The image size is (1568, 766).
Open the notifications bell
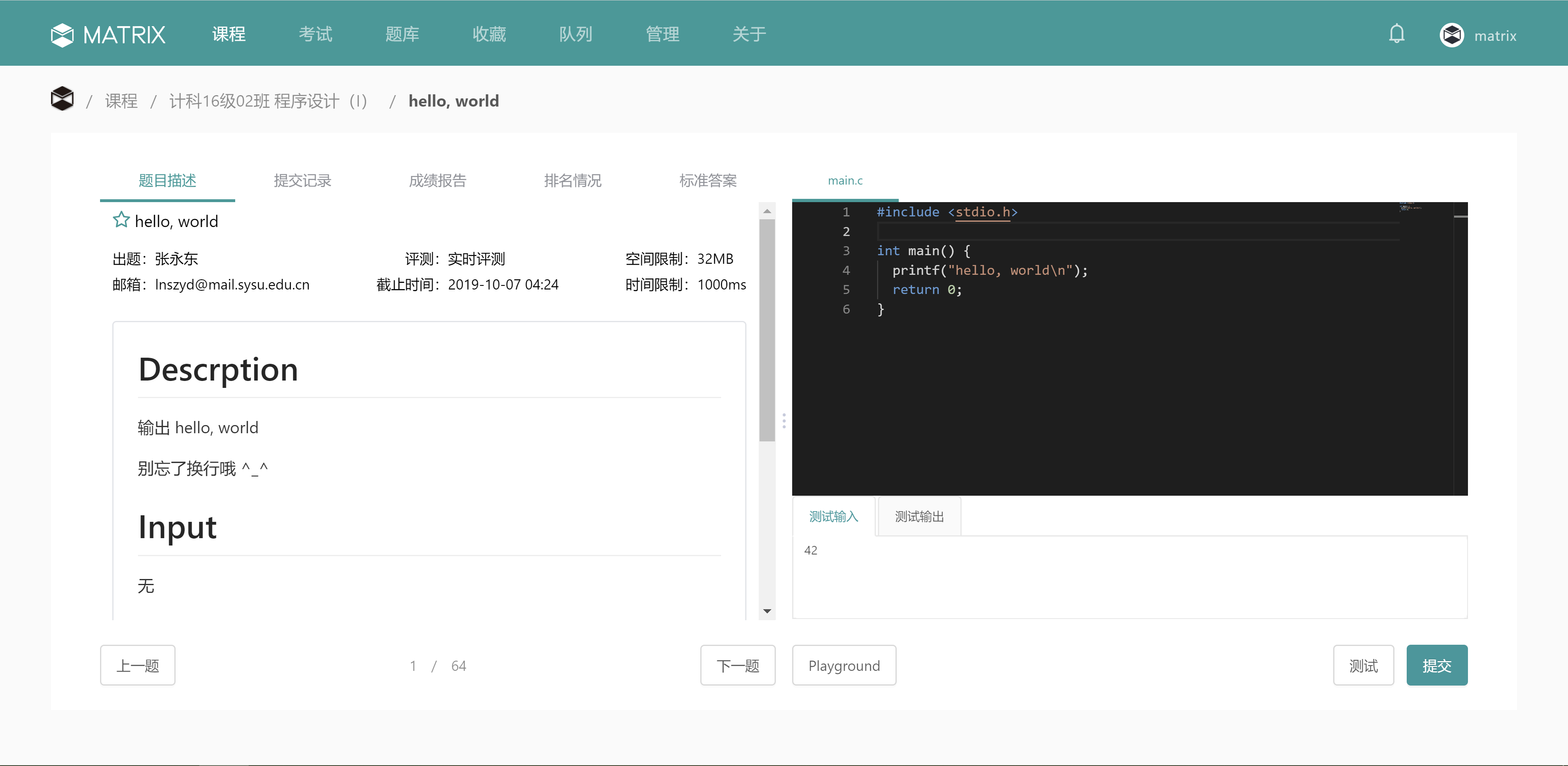(x=1396, y=33)
